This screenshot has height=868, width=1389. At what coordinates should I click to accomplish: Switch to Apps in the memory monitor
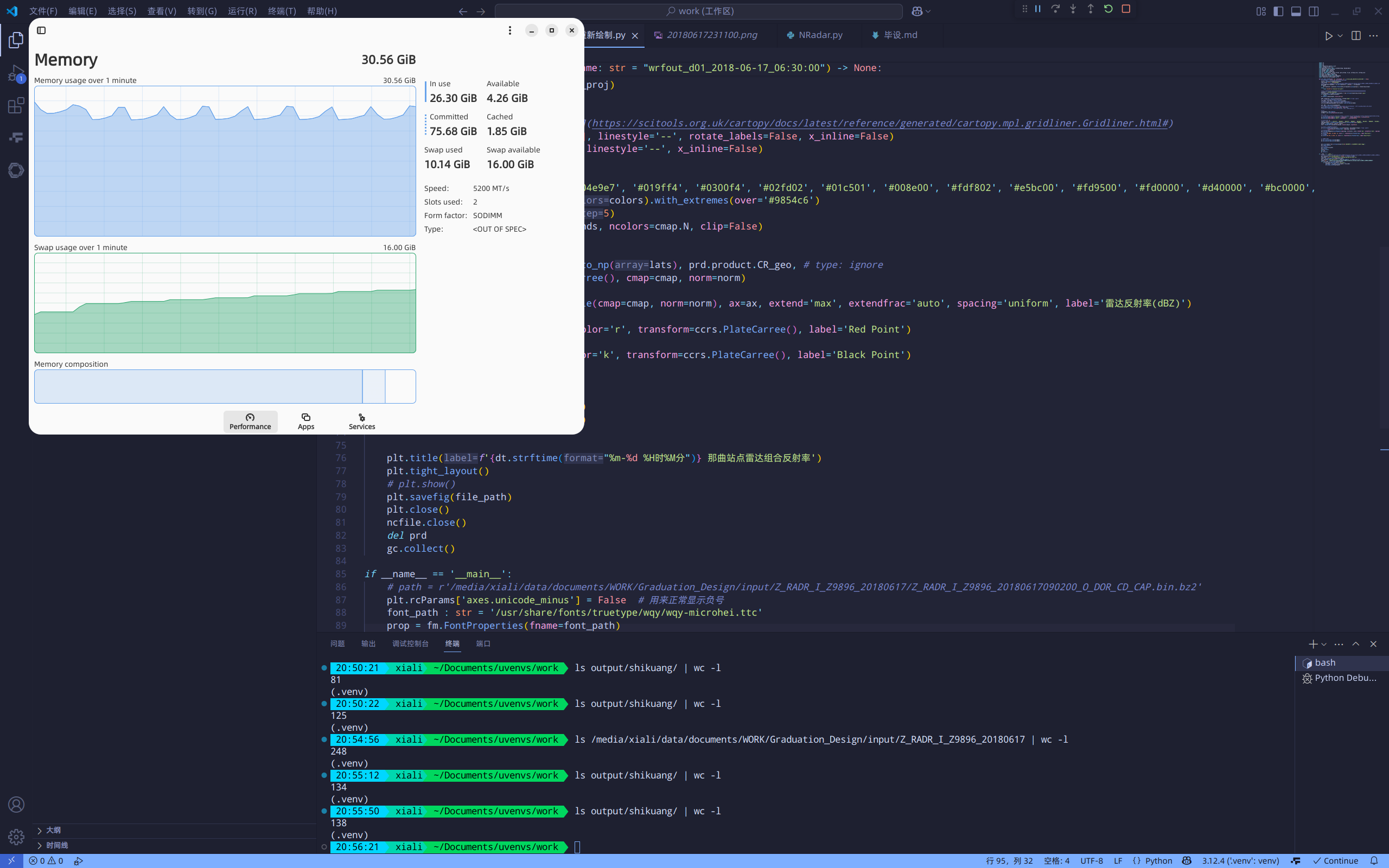pyautogui.click(x=306, y=422)
